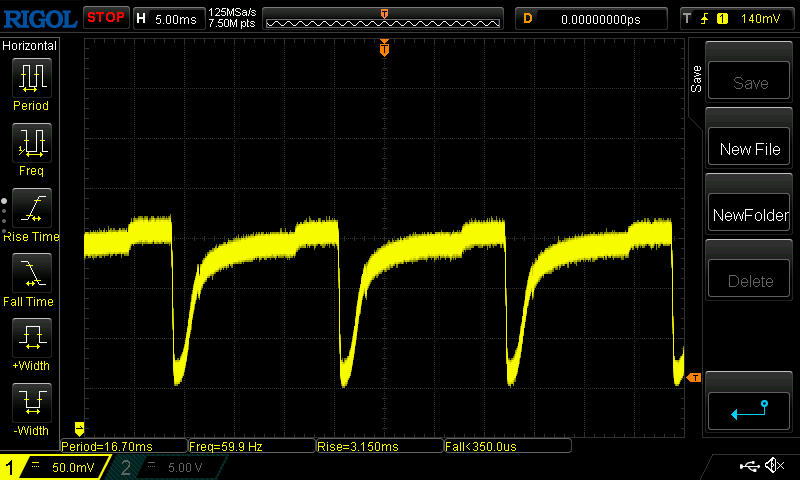
Task: Select the Freq measurement icon
Action: tap(30, 144)
